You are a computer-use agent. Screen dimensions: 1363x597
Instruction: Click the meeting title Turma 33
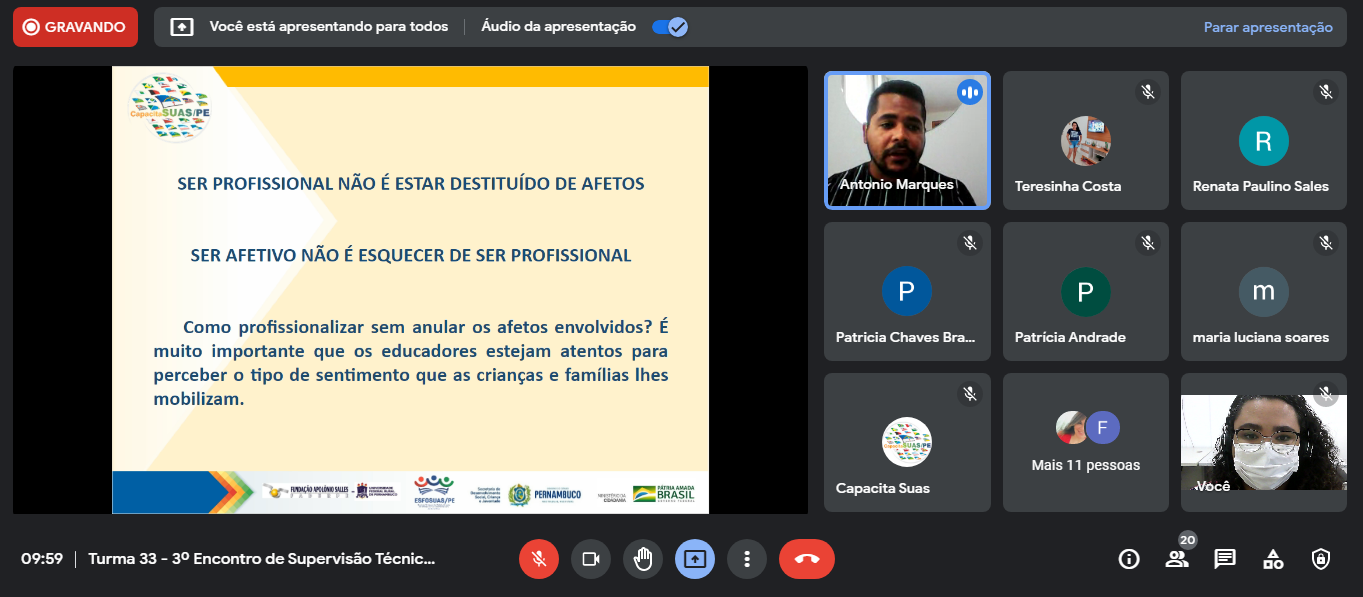(262, 559)
